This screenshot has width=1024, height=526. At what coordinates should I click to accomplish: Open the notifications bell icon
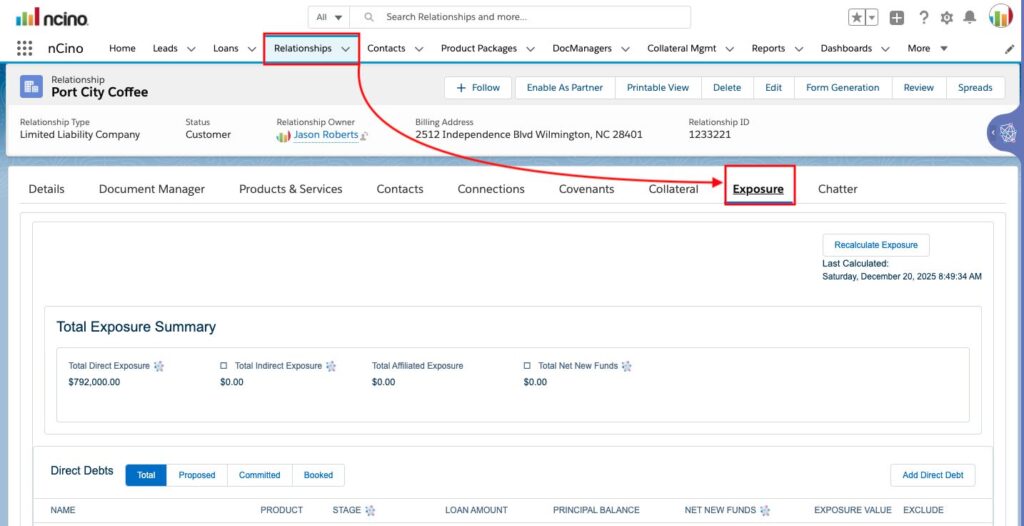(970, 18)
